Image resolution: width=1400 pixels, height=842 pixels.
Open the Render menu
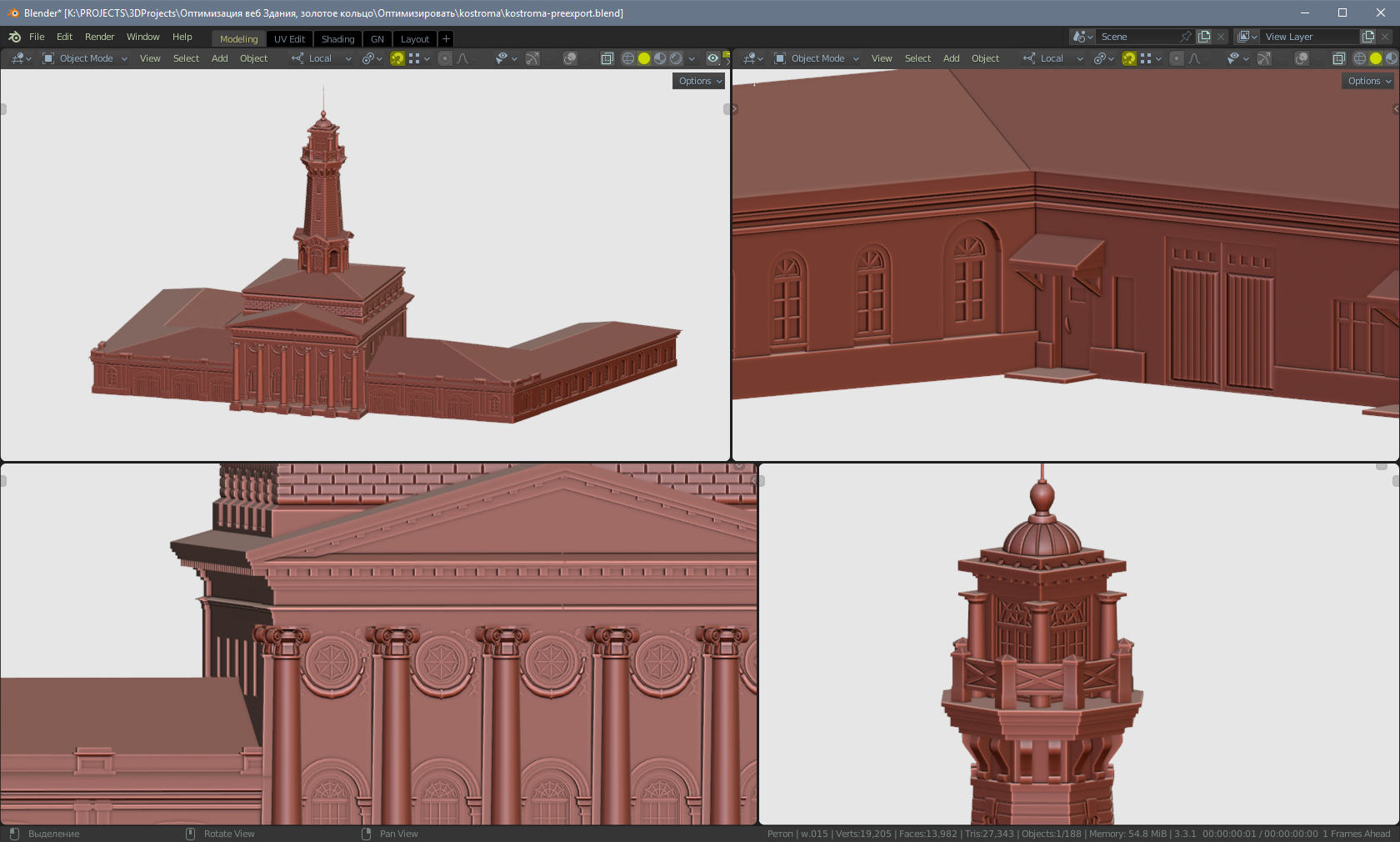click(x=99, y=37)
